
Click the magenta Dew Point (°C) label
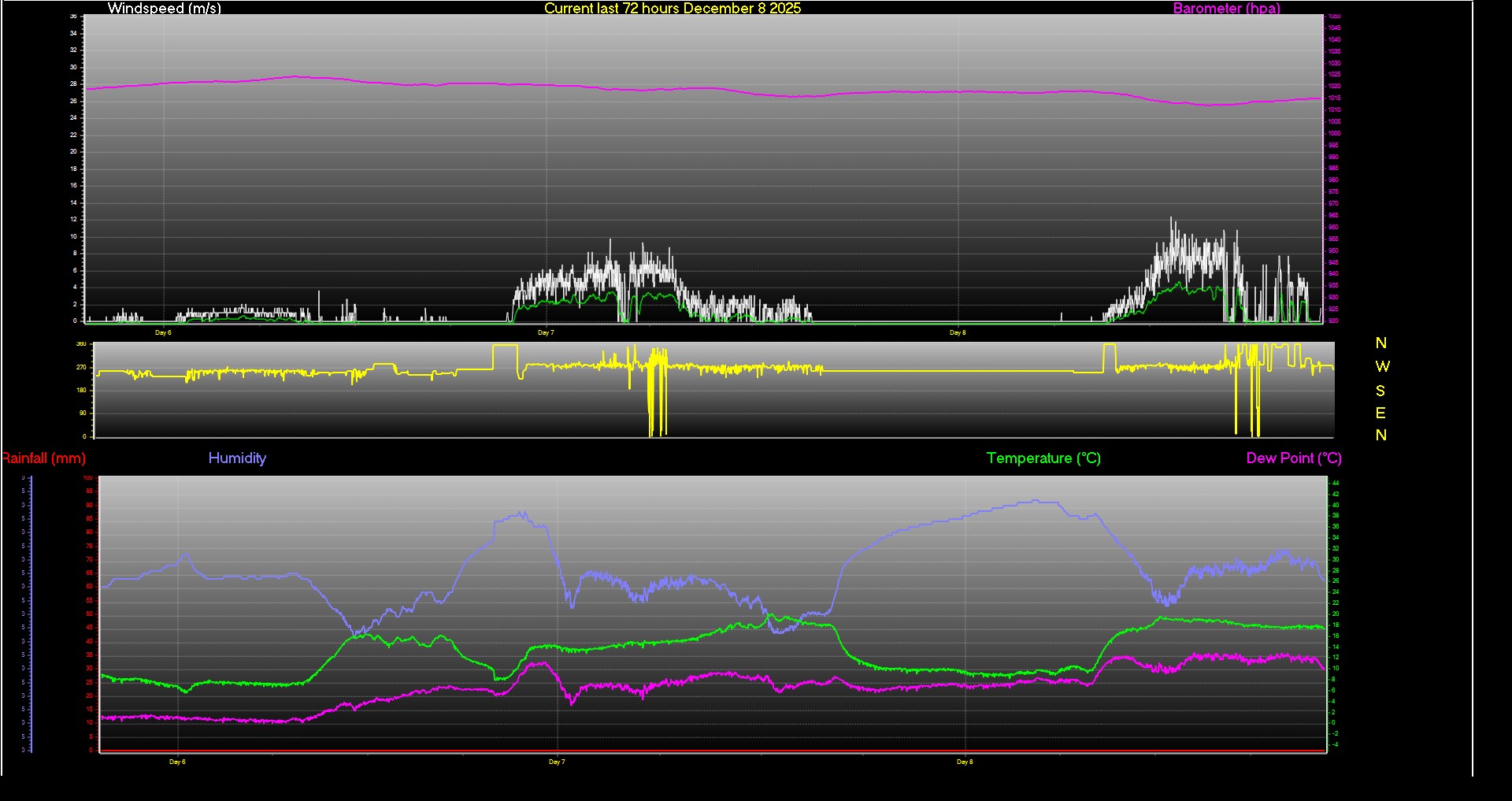pos(1293,458)
